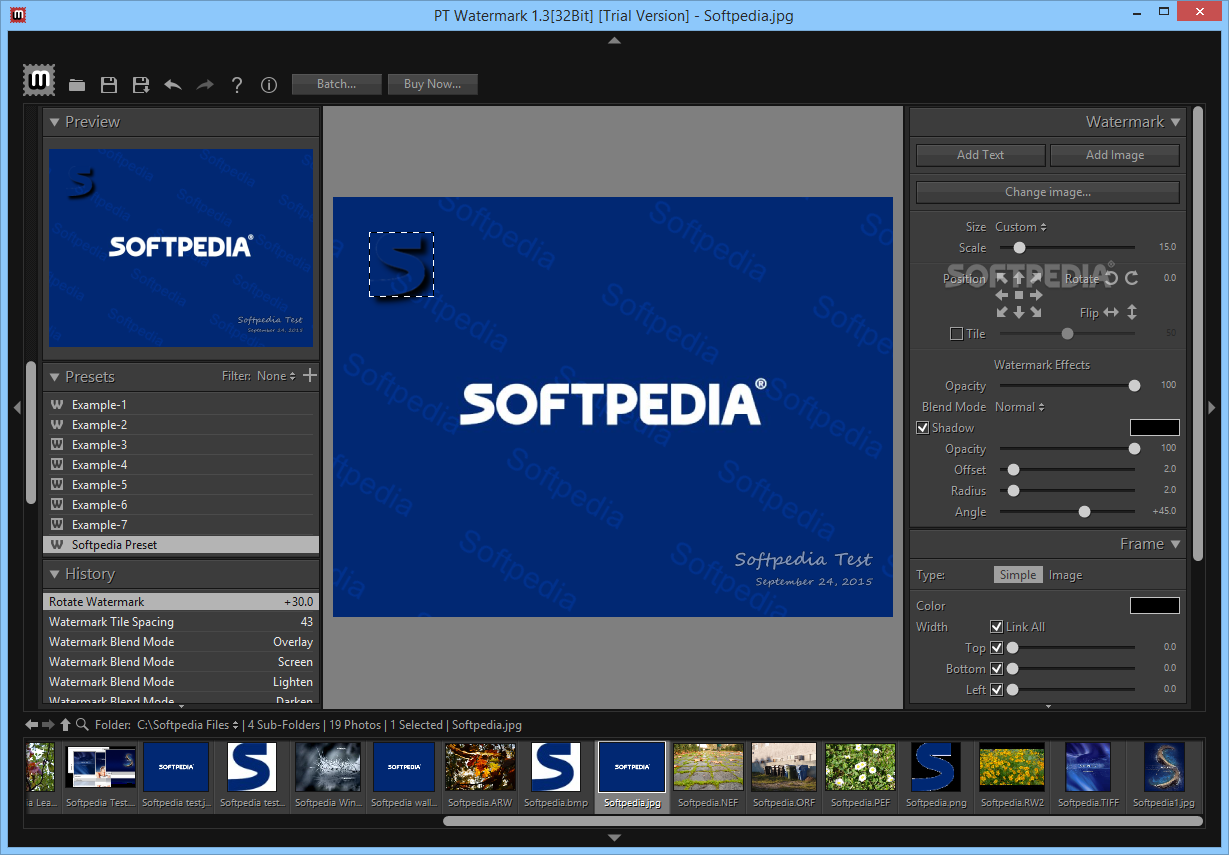1229x855 pixels.
Task: Undo the last action with the back arrow
Action: pyautogui.click(x=173, y=85)
